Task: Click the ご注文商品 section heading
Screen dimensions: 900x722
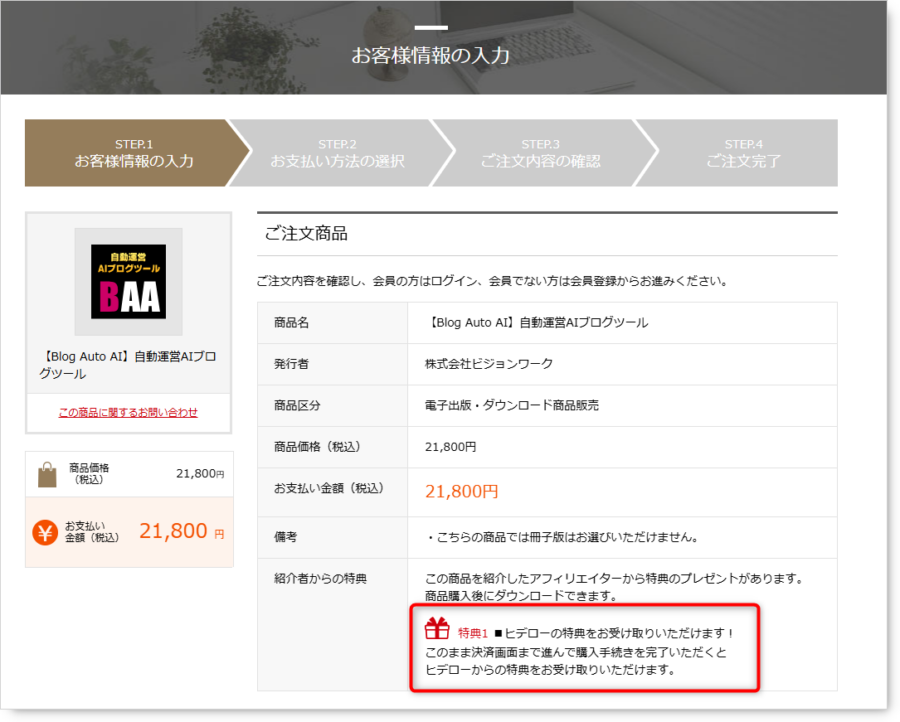Action: click(306, 234)
